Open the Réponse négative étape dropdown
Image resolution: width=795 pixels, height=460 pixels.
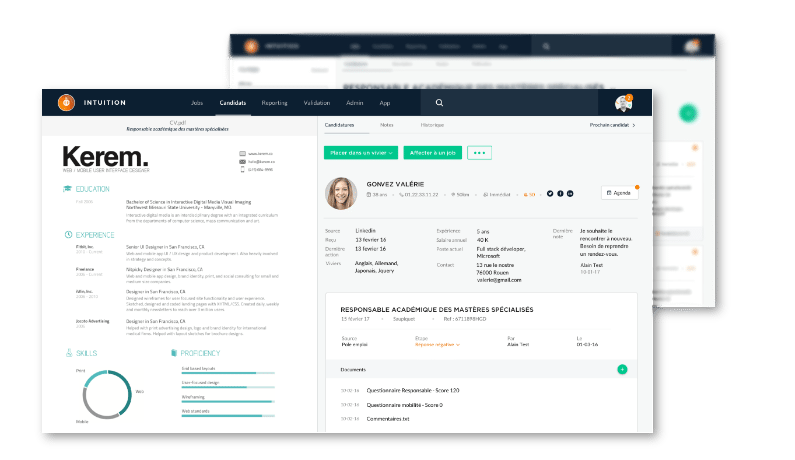point(438,345)
